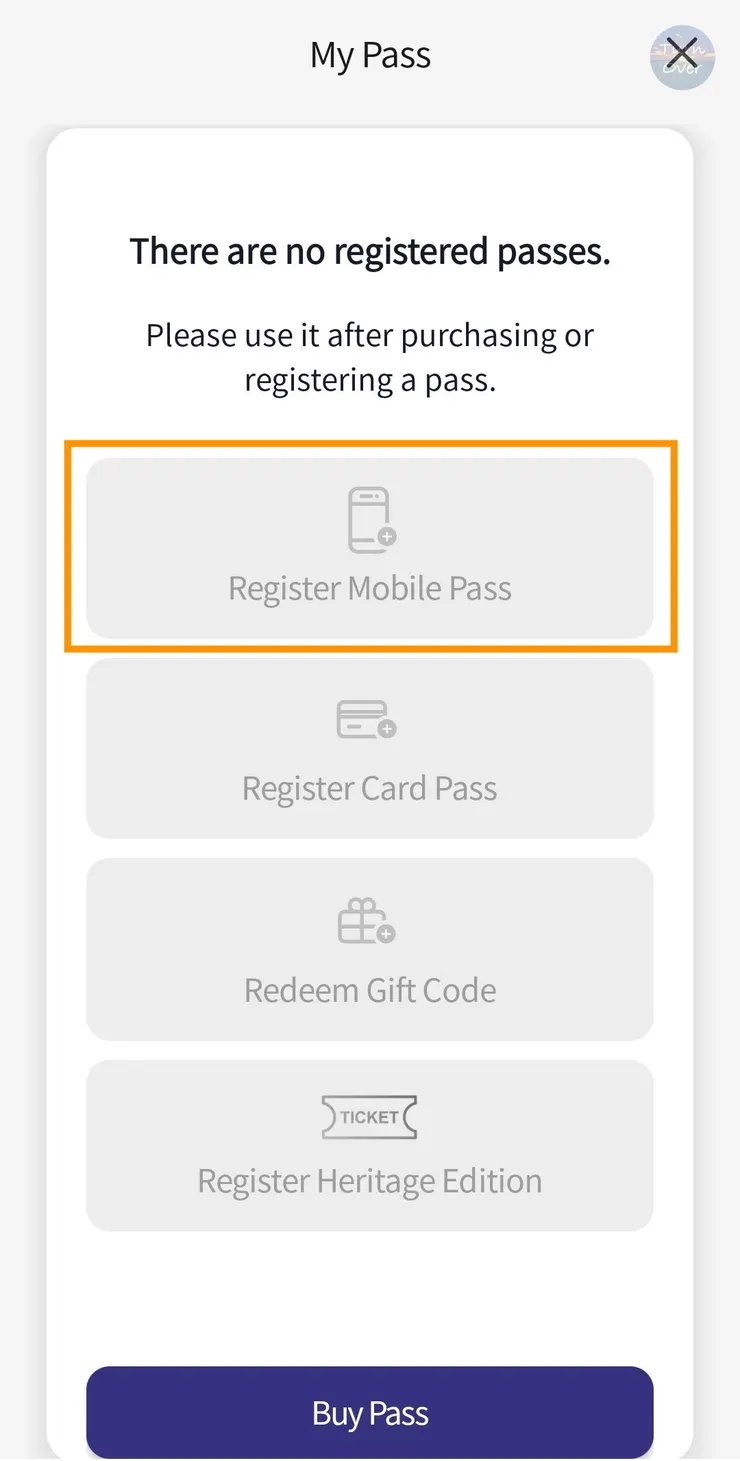The image size is (740, 1461).
Task: Tap the ticket-shaped Heritage Edition icon
Action: (x=369, y=1117)
